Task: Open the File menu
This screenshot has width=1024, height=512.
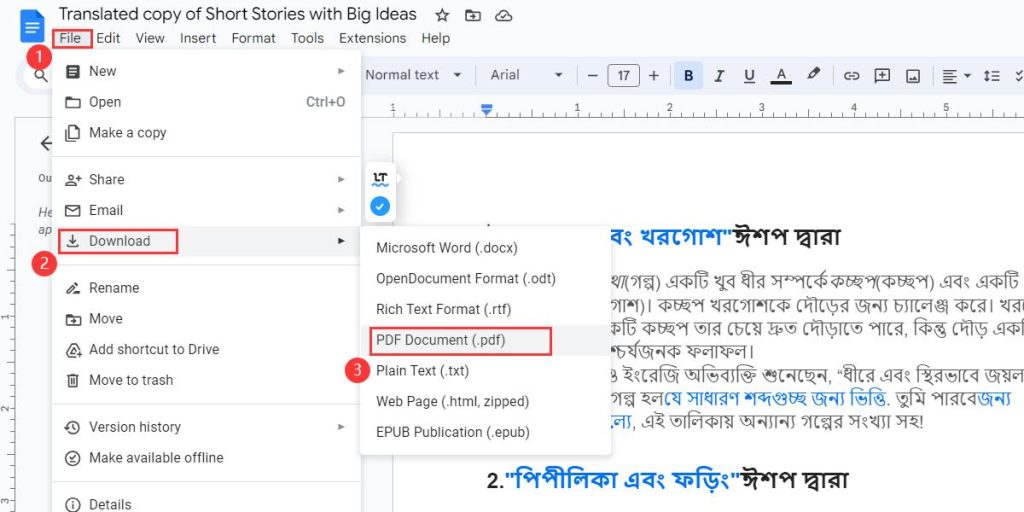Action: [x=71, y=38]
